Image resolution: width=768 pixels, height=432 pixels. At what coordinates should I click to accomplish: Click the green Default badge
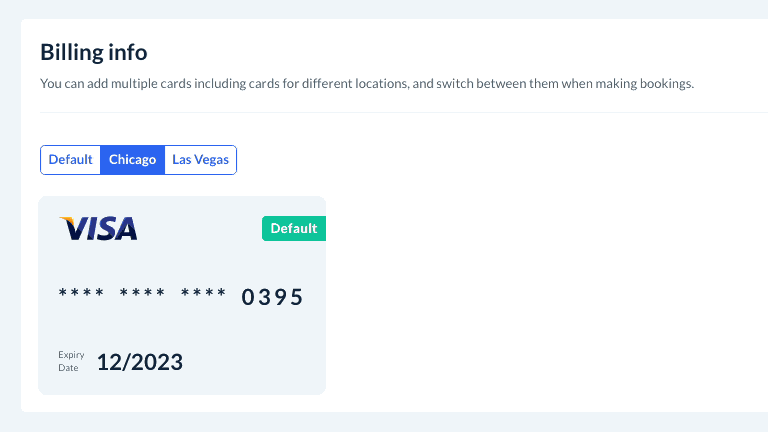(x=293, y=229)
